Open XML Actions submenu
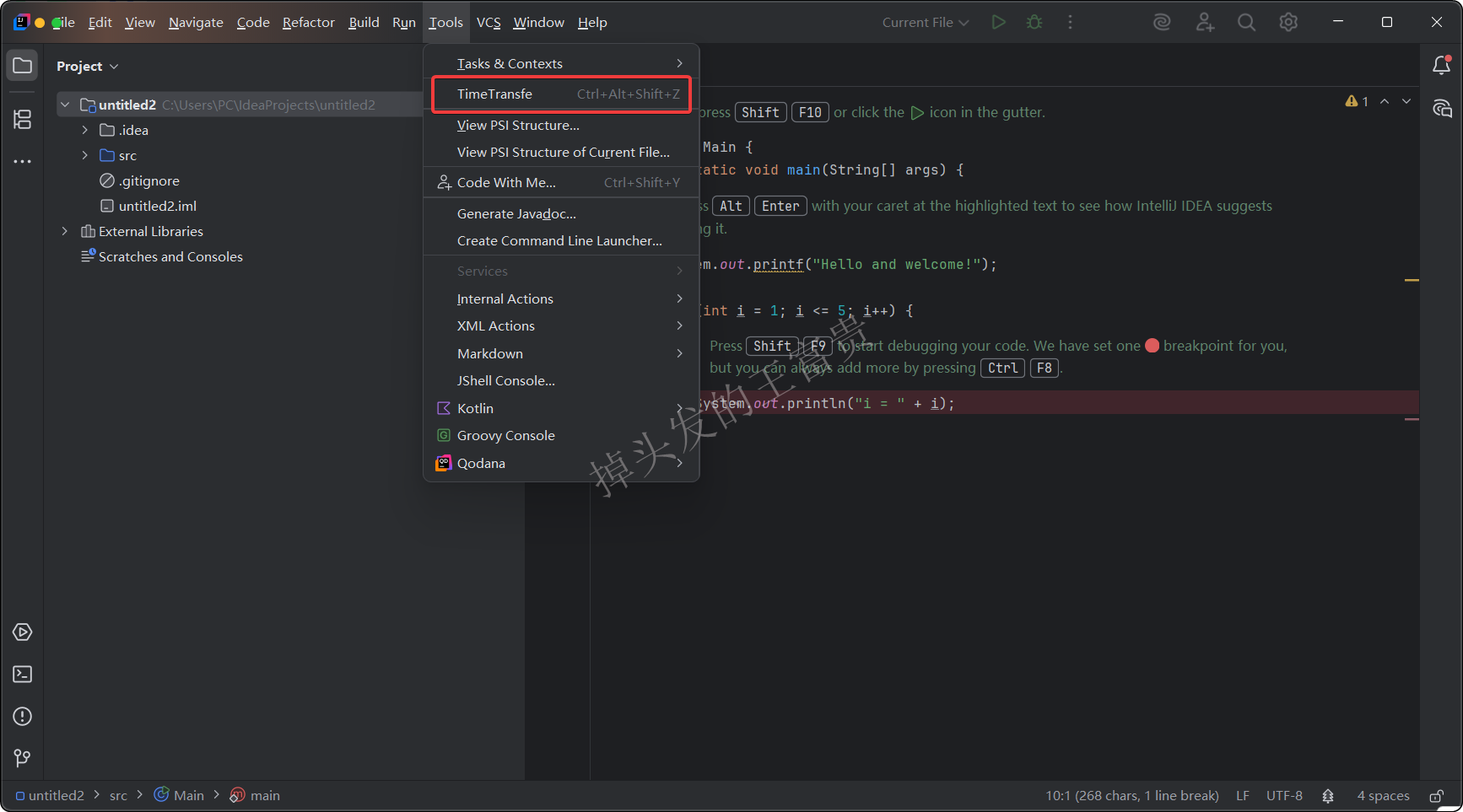 tap(561, 325)
